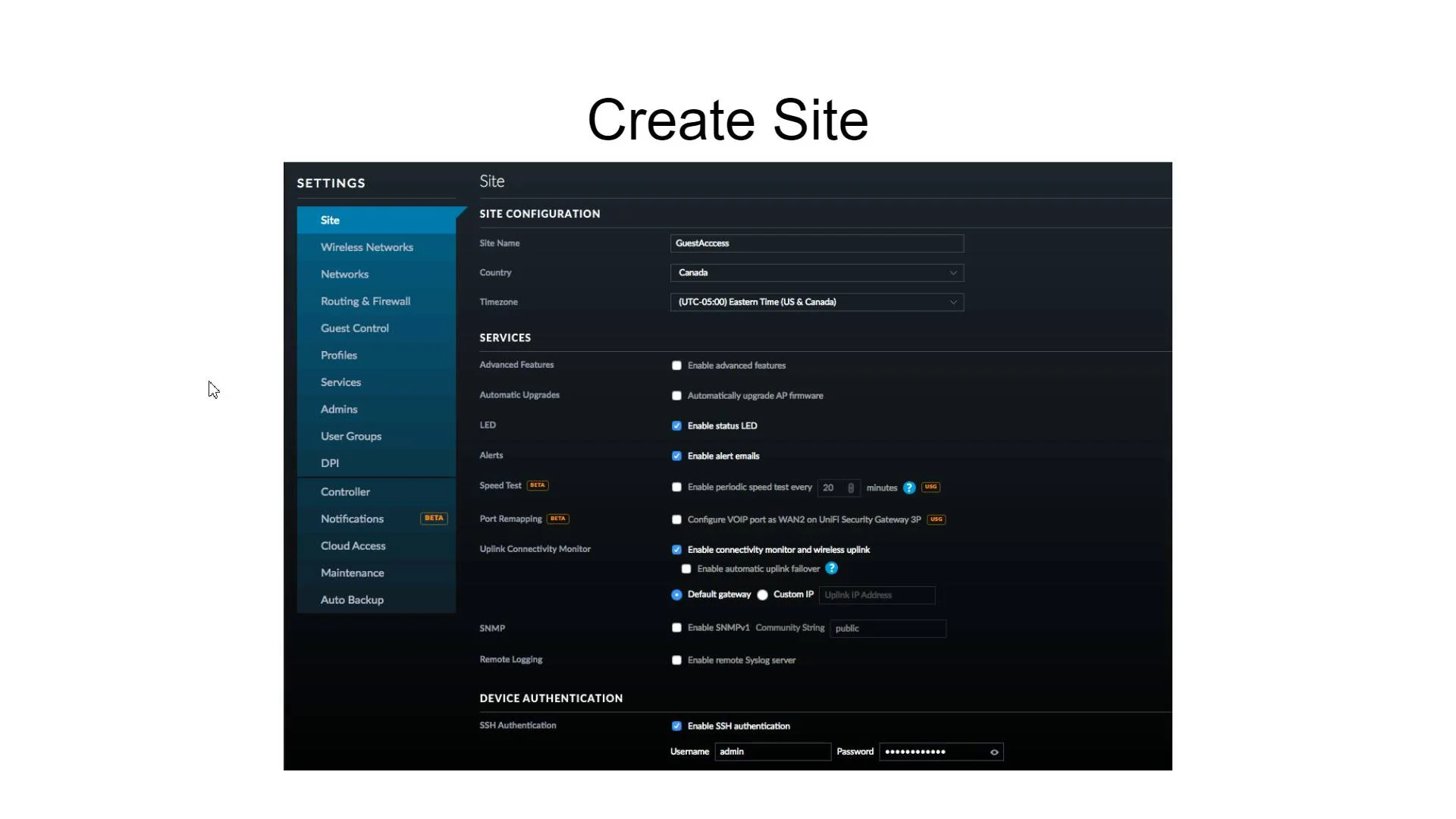Click the speed test help question icon

[x=908, y=488]
